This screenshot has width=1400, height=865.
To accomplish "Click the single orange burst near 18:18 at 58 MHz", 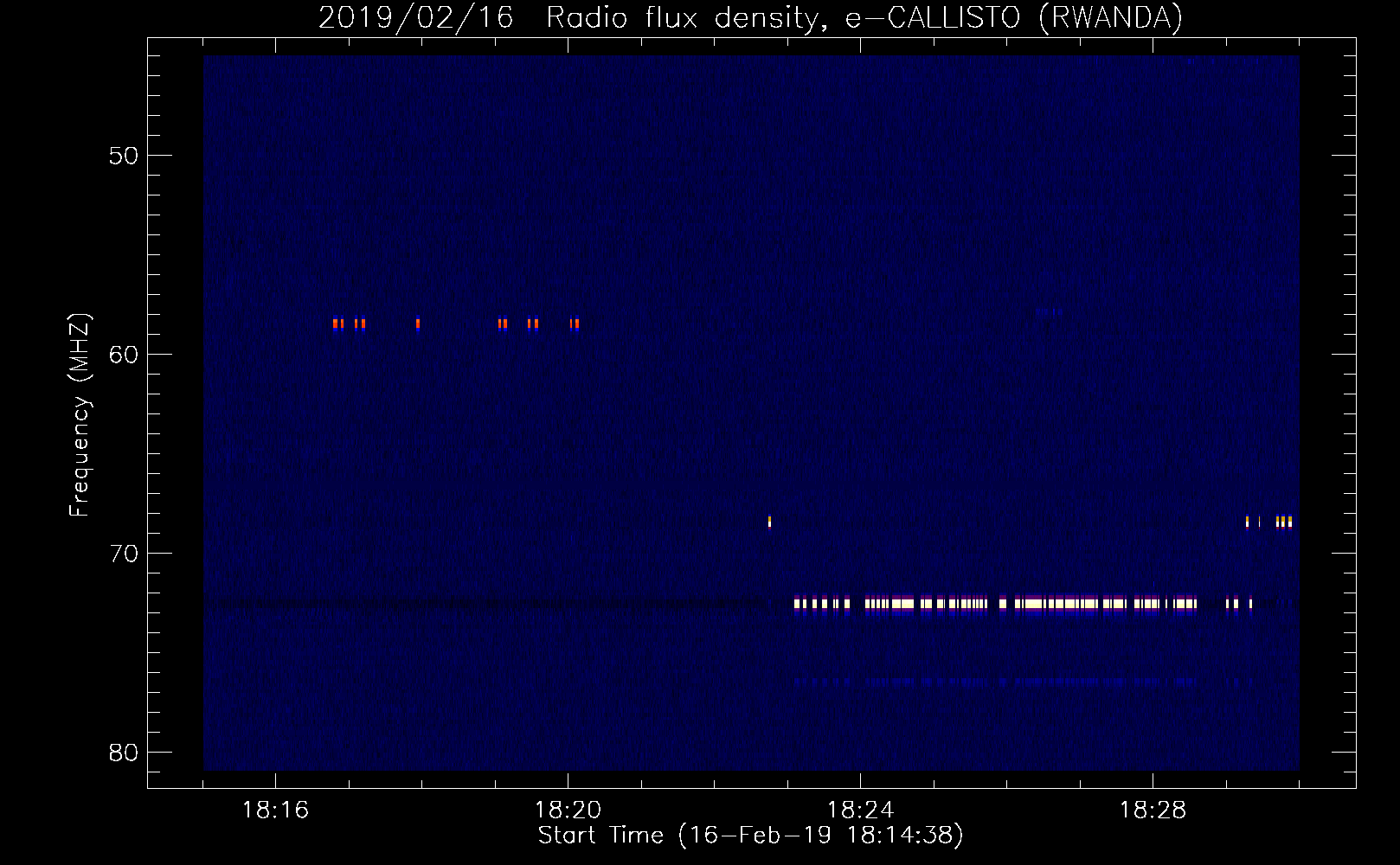I will coord(418,324).
